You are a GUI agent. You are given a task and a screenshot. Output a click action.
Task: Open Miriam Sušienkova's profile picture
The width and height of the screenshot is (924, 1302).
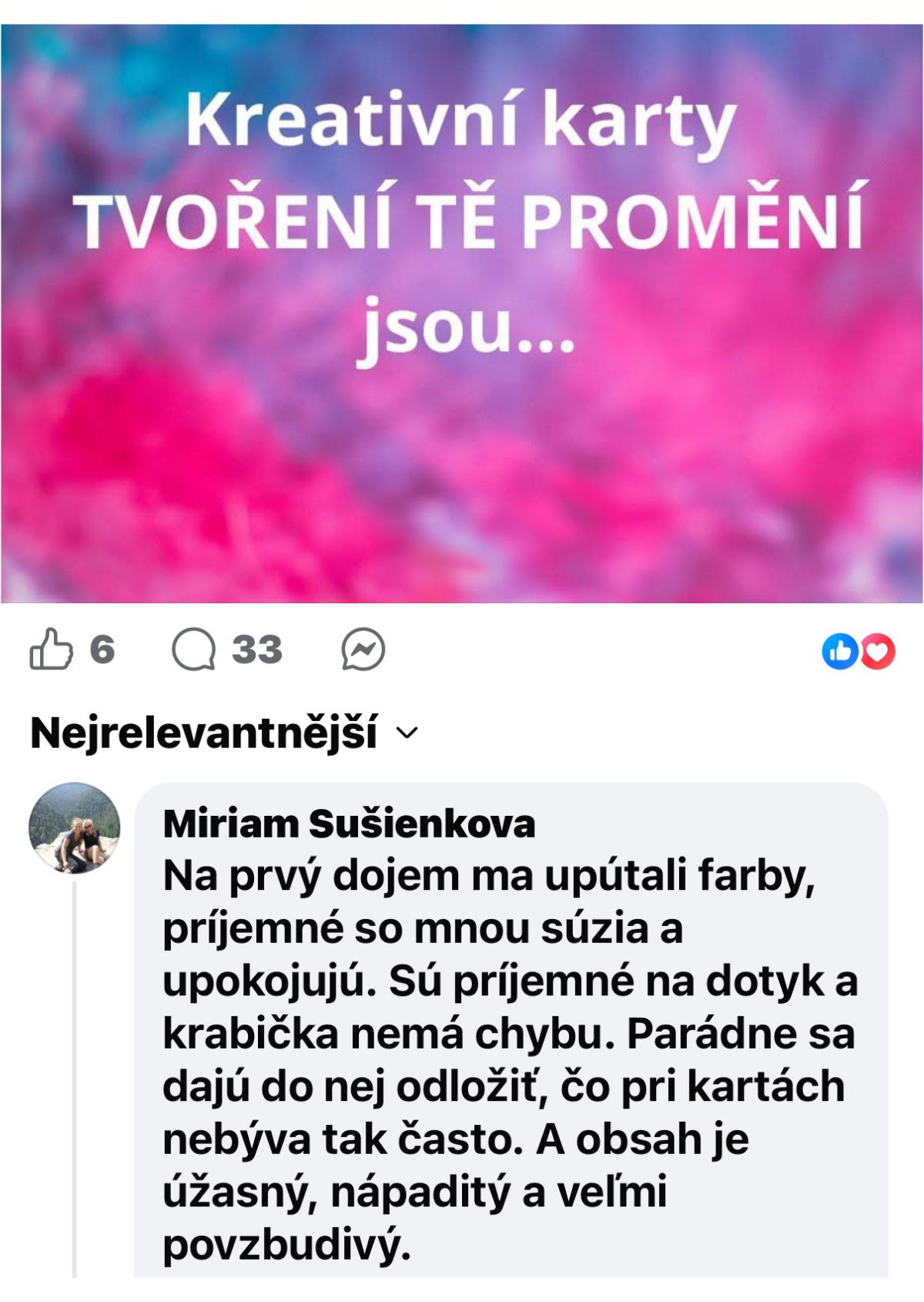[75, 828]
